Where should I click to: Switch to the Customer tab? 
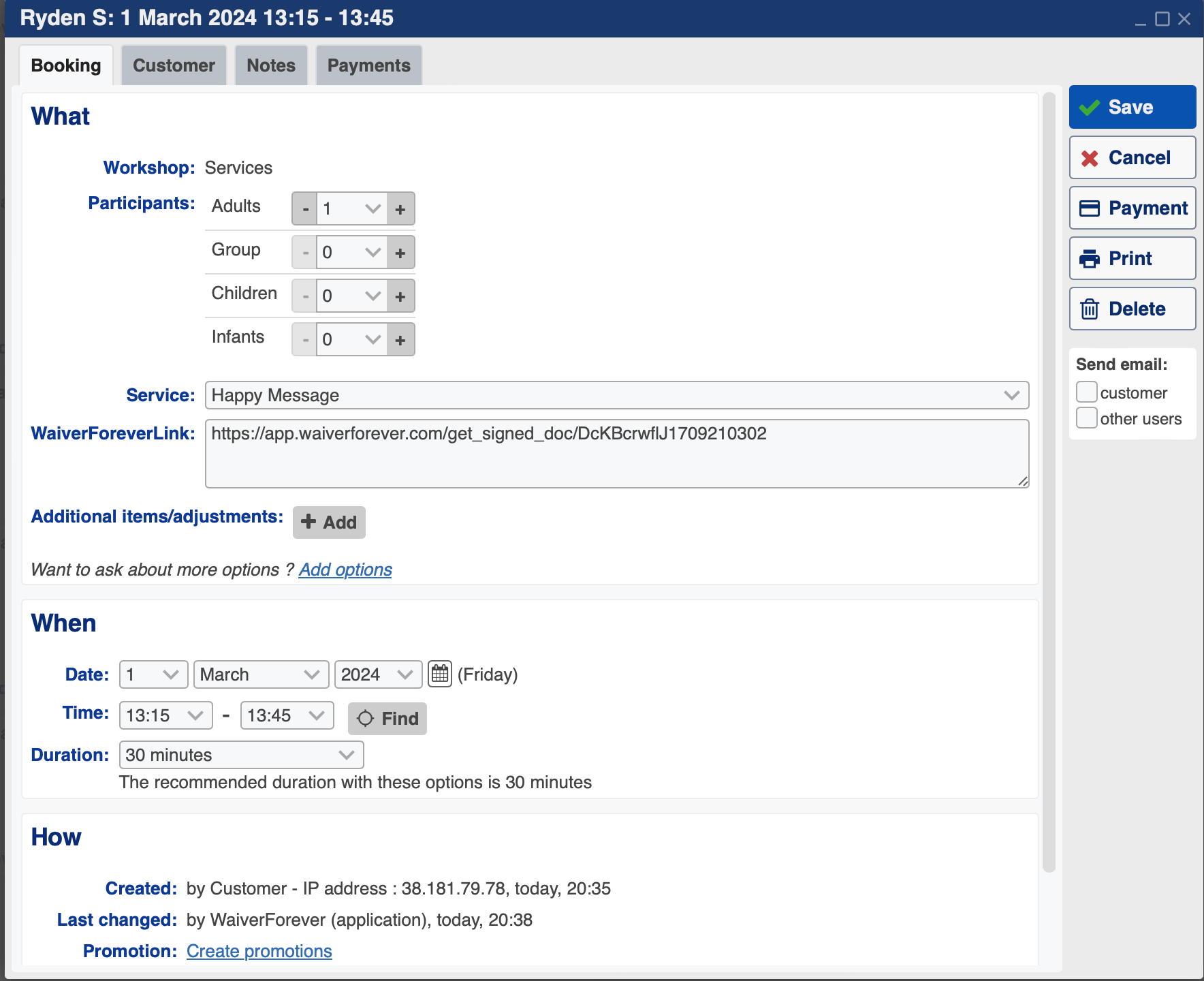[174, 65]
